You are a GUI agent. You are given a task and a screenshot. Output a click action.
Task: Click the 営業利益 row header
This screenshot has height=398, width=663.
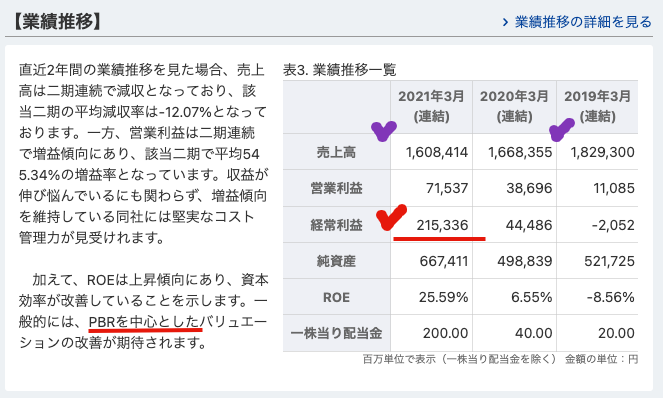tap(337, 188)
